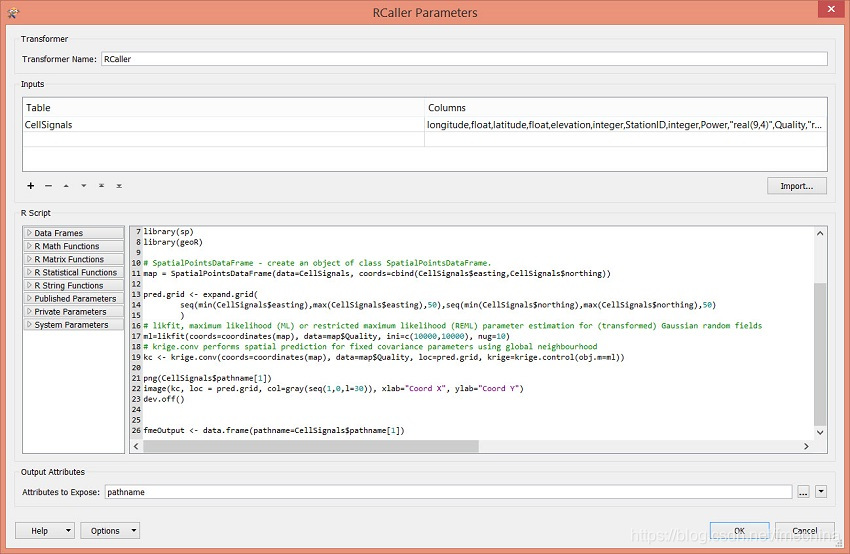The image size is (850, 554).
Task: Click the ml=likfit script line
Action: pos(326,336)
